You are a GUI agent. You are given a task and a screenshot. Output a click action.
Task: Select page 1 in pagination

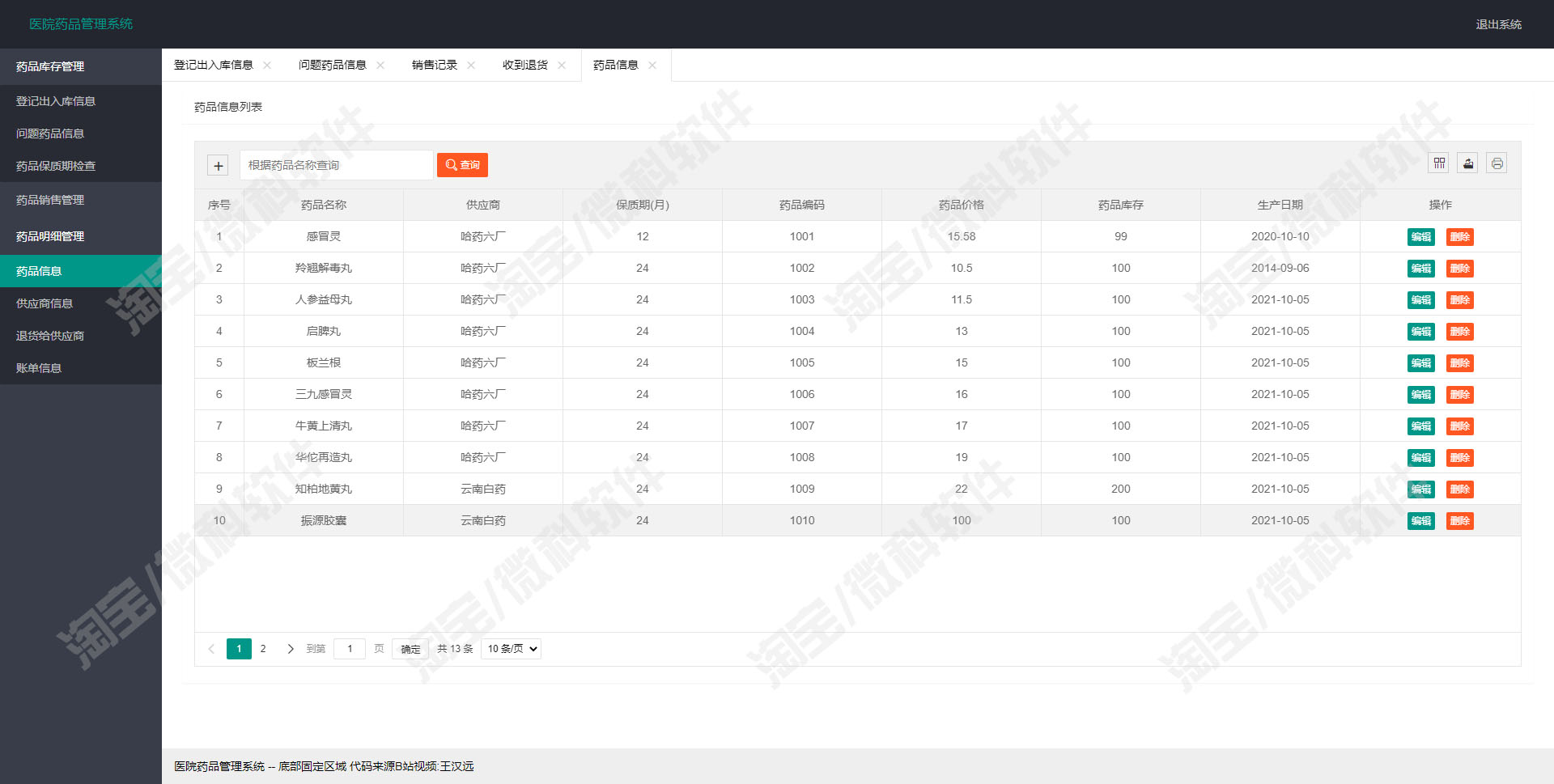(239, 649)
